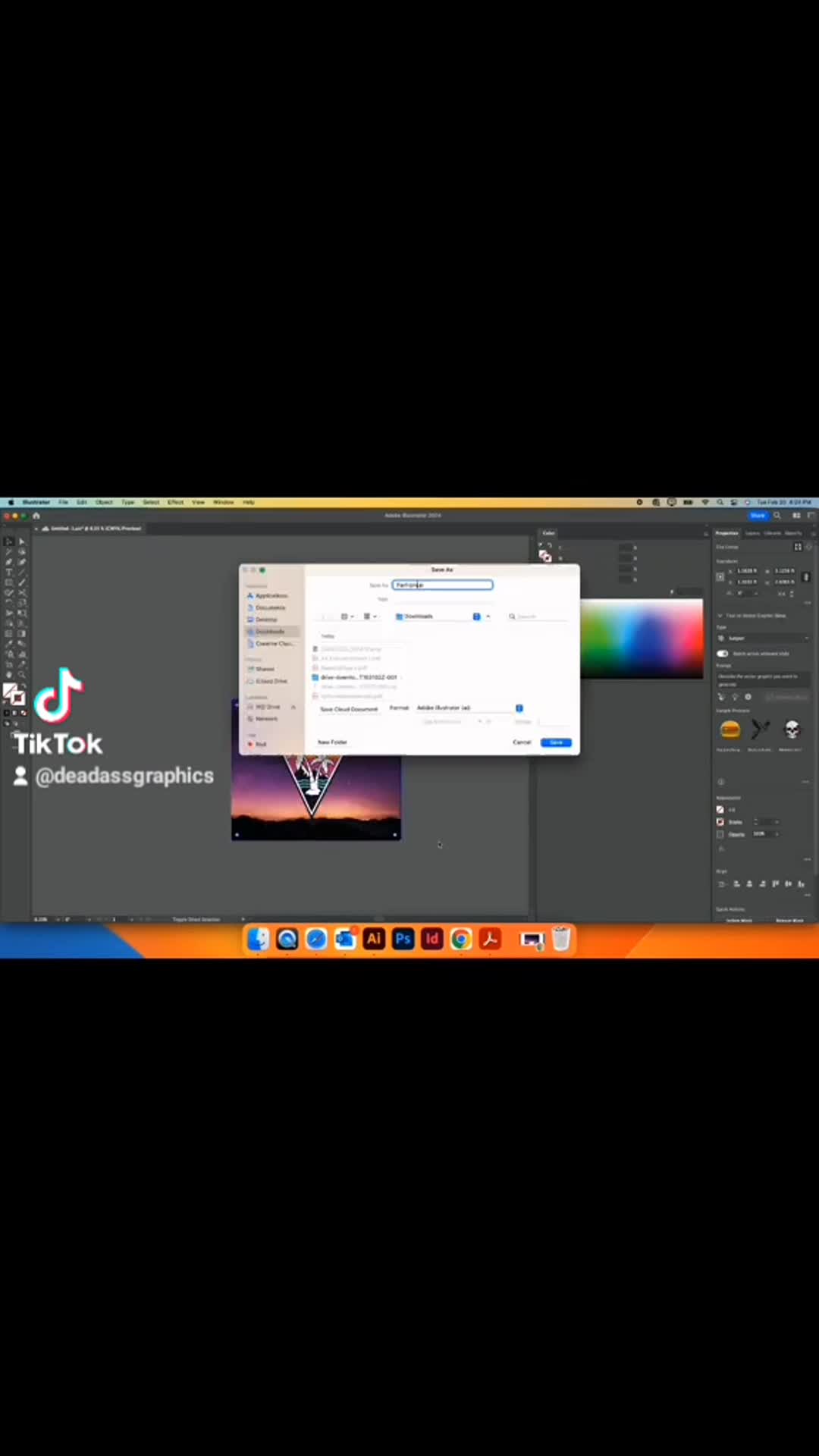This screenshot has height=1456, width=819.
Task: Switch to the Libraries panel tab
Action: (772, 533)
